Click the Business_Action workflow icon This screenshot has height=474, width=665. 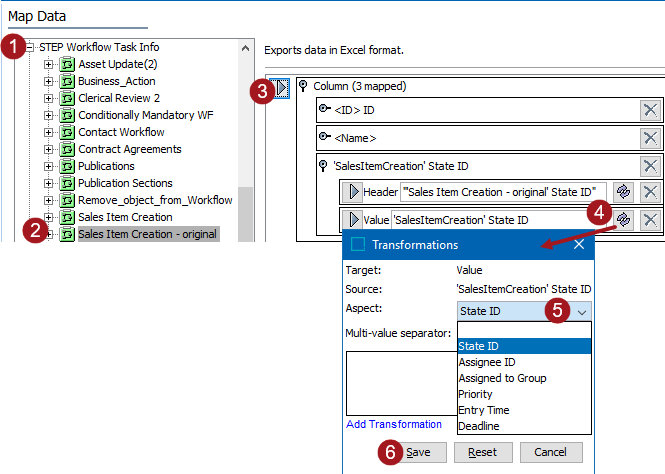tap(67, 81)
